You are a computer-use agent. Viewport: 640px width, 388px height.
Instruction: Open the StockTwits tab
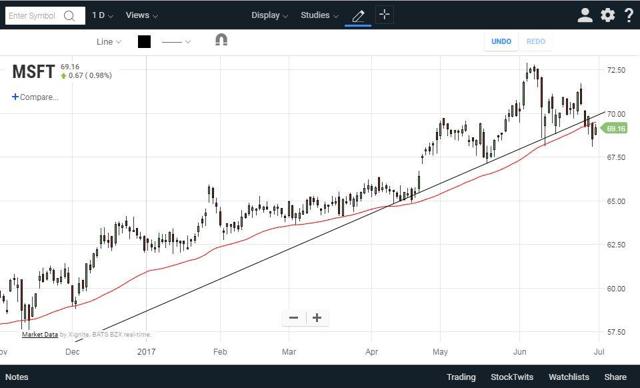[x=512, y=377]
